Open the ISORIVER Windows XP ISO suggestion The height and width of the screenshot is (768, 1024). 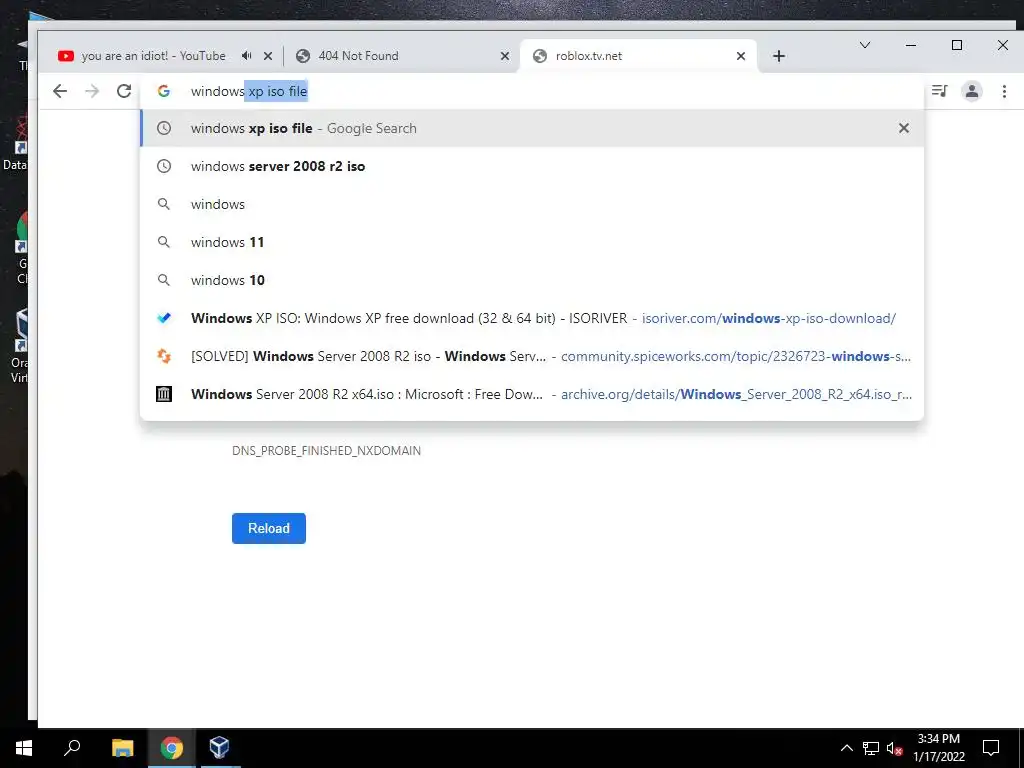532,318
